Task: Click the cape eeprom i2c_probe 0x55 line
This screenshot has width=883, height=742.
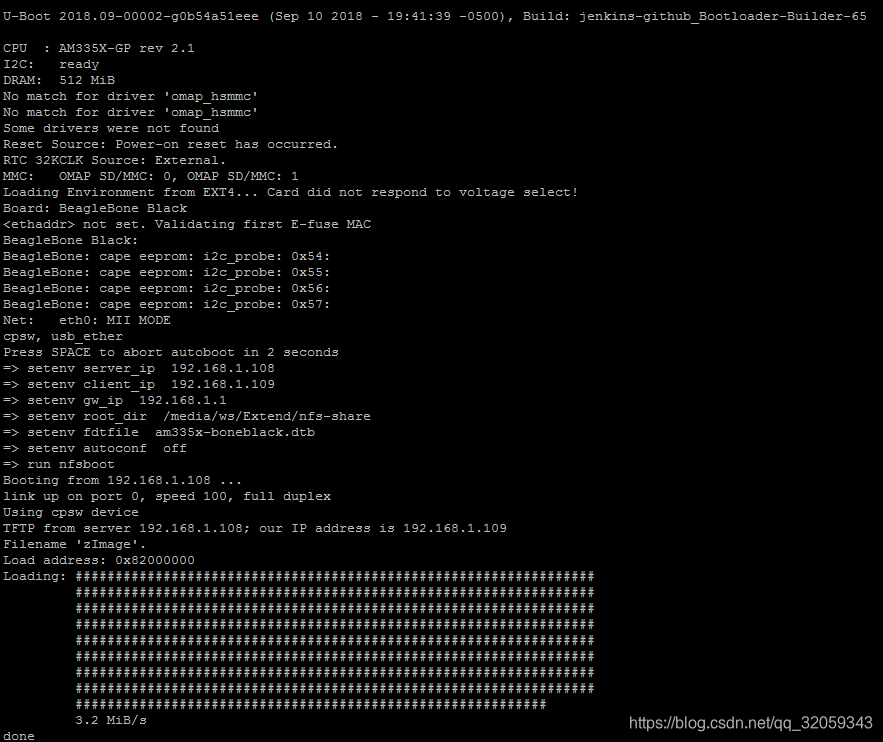Action: click(166, 272)
